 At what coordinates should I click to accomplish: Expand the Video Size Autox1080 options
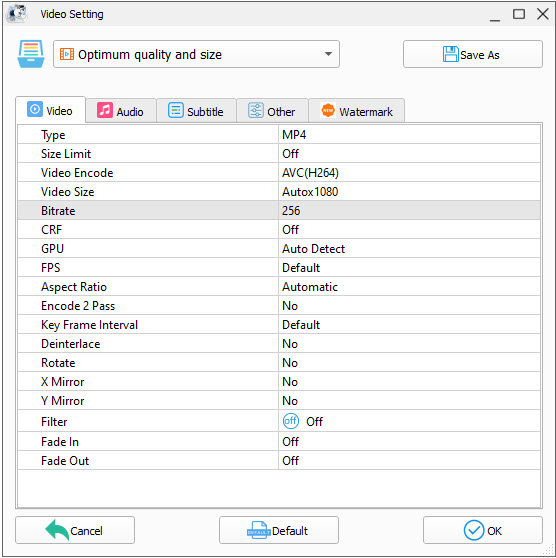click(x=409, y=192)
